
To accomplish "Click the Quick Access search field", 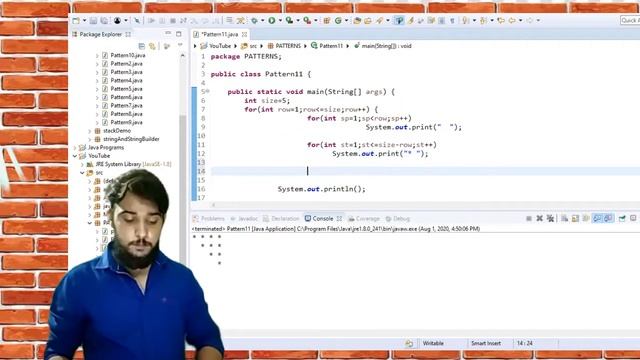I will click(630, 20).
